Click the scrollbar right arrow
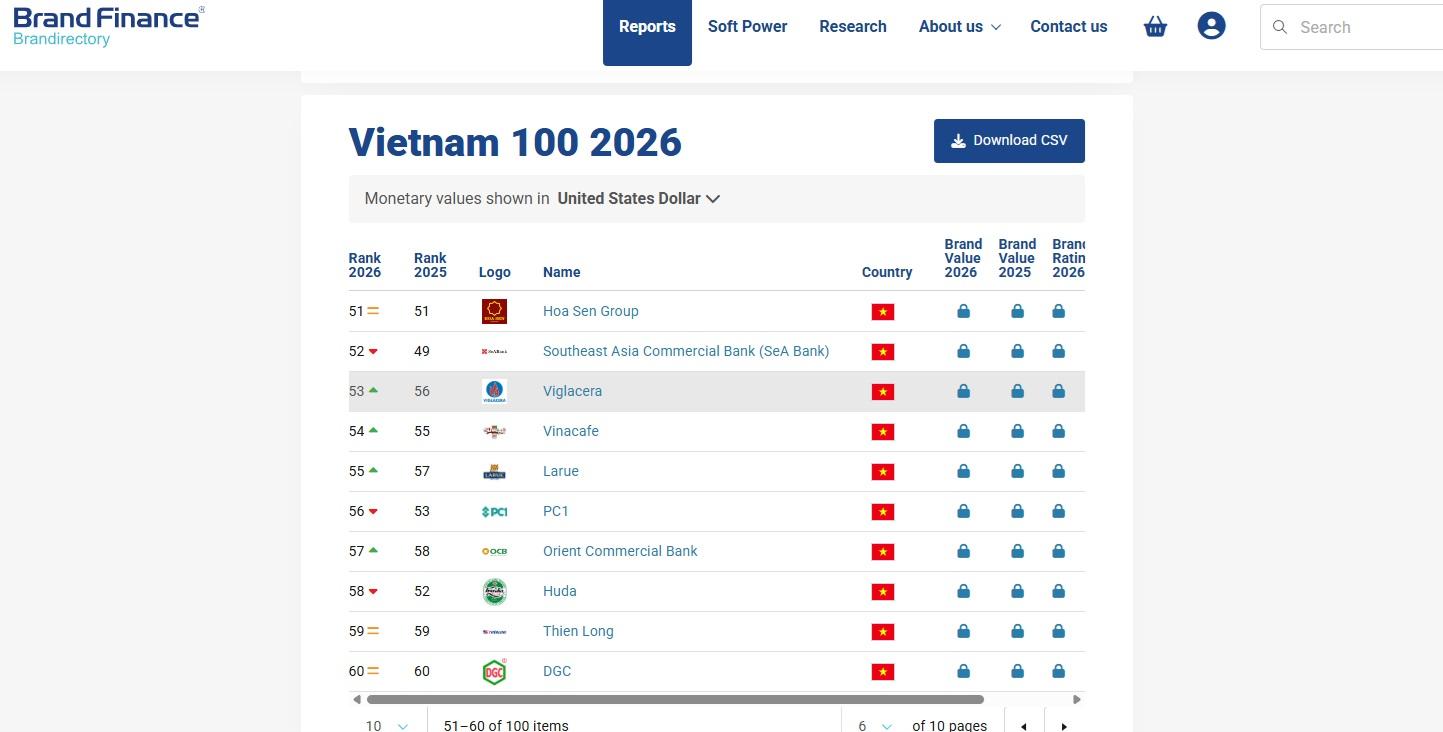The image size is (1443, 732). (x=1077, y=700)
